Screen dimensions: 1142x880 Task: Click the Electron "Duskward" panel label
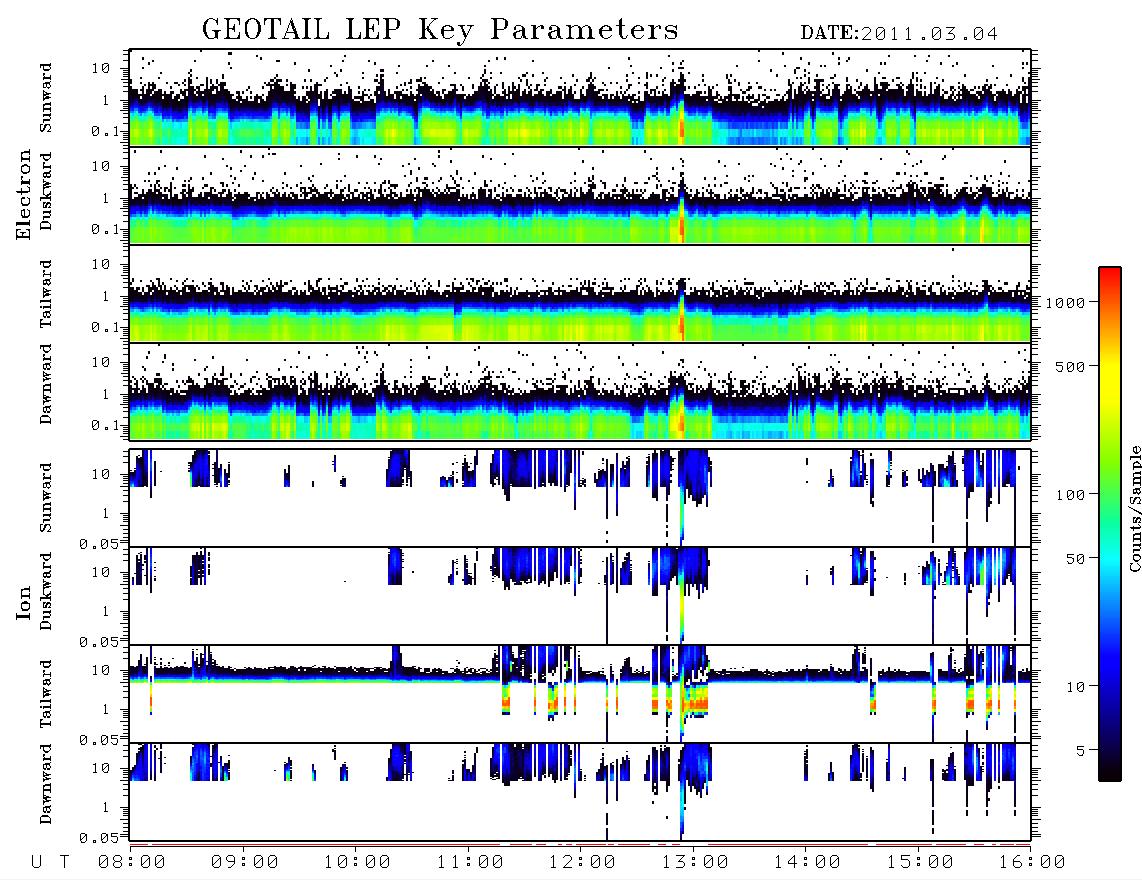pos(46,192)
